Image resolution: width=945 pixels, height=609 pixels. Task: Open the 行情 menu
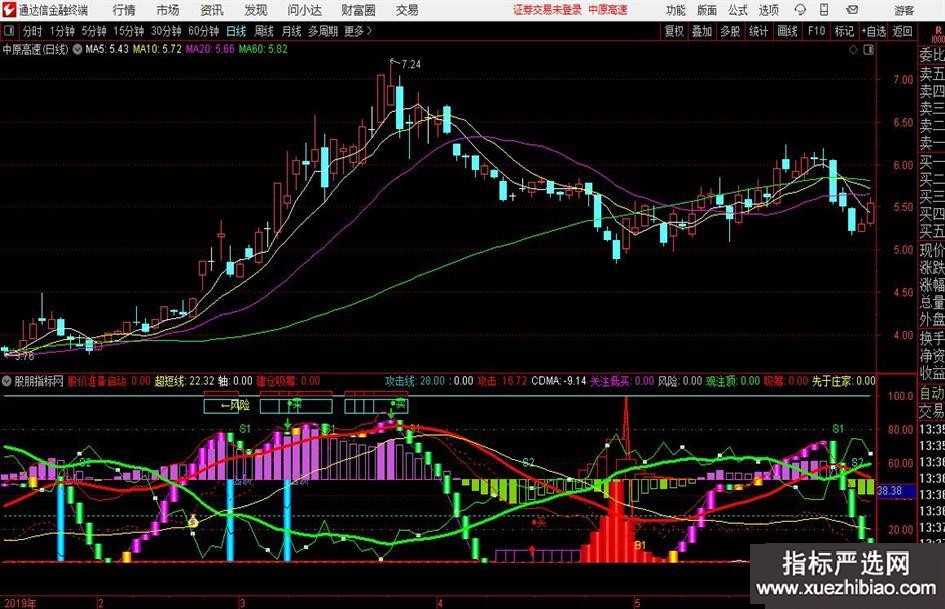(124, 10)
